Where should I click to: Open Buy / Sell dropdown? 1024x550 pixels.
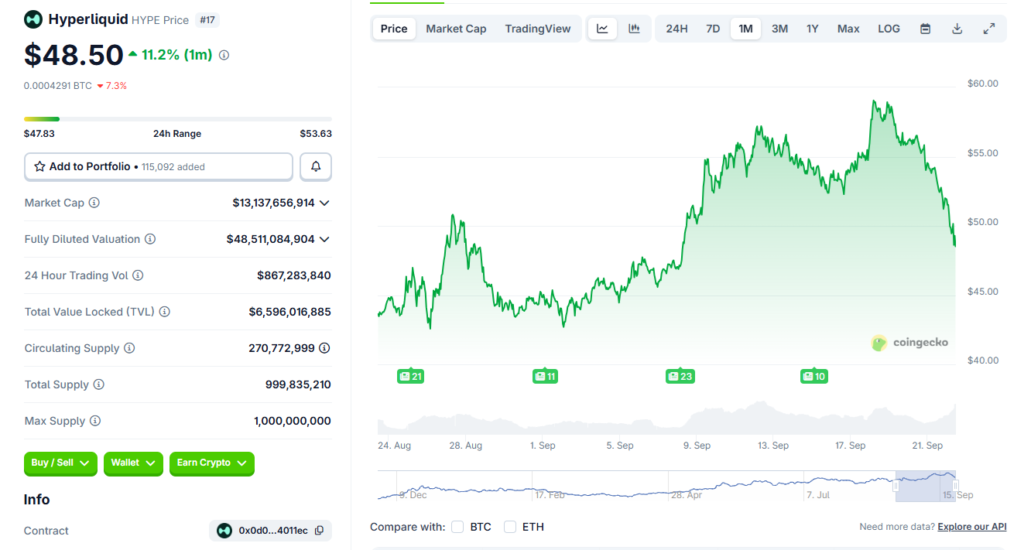[60, 463]
